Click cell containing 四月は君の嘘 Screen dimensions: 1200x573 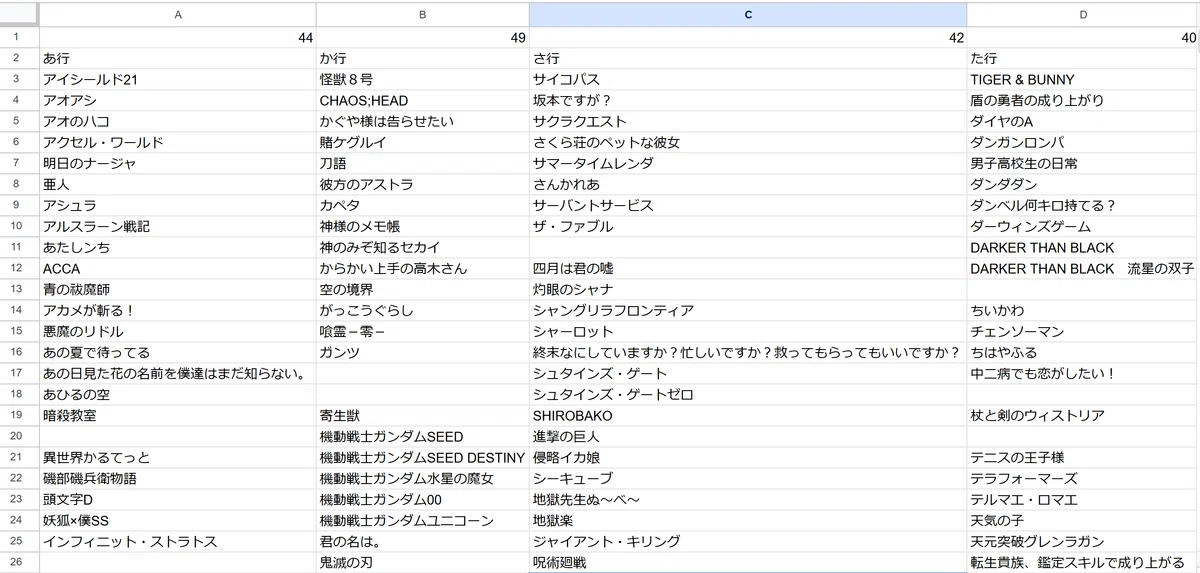[x=748, y=269]
